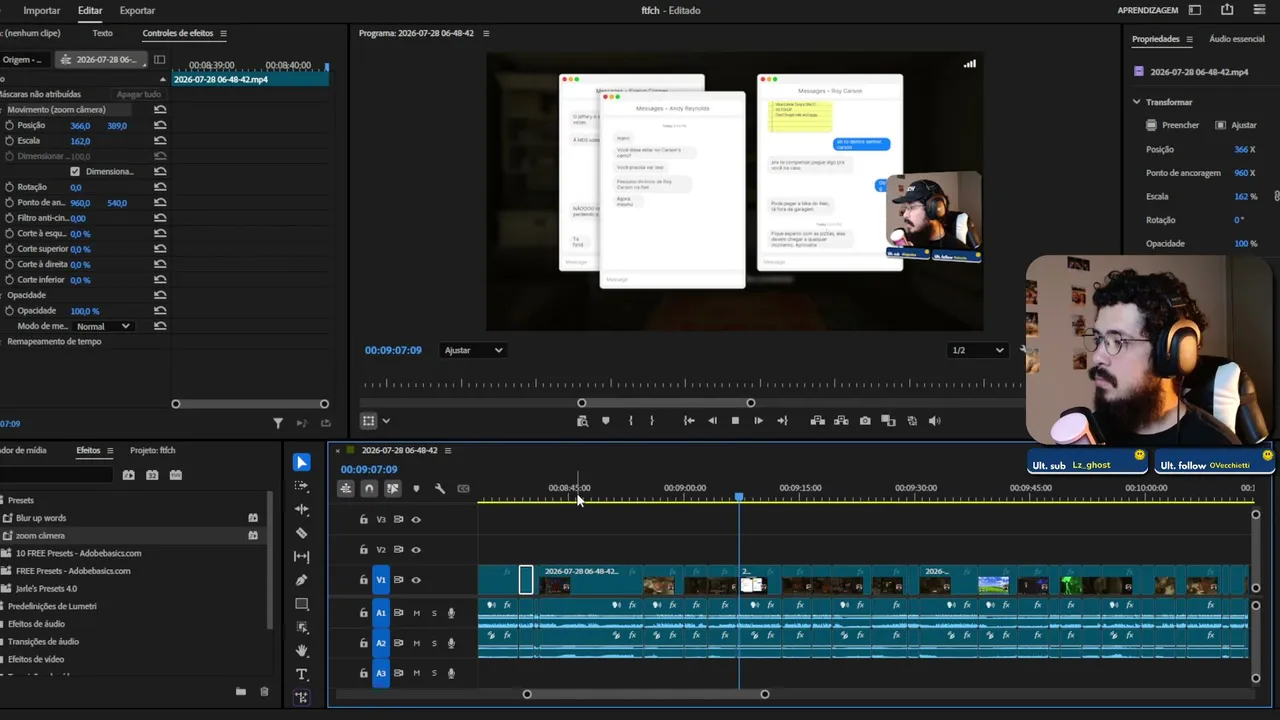
Task: Click the Extract button
Action: 841,421
